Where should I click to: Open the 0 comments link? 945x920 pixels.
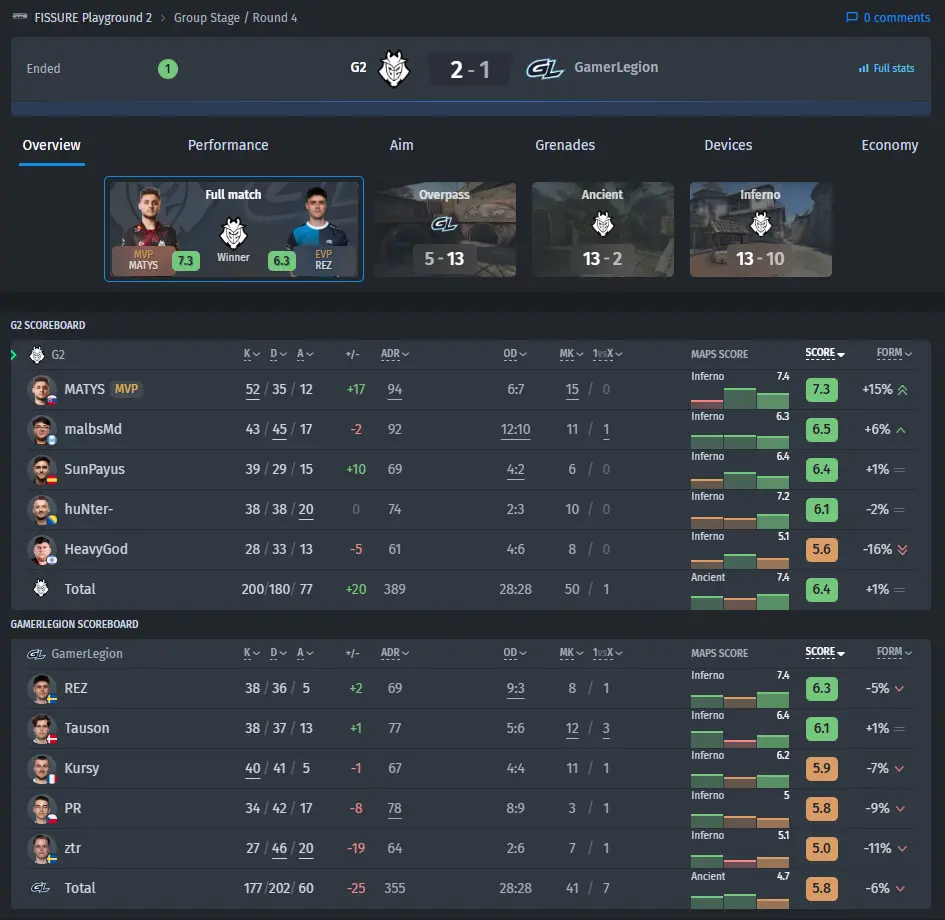point(888,17)
